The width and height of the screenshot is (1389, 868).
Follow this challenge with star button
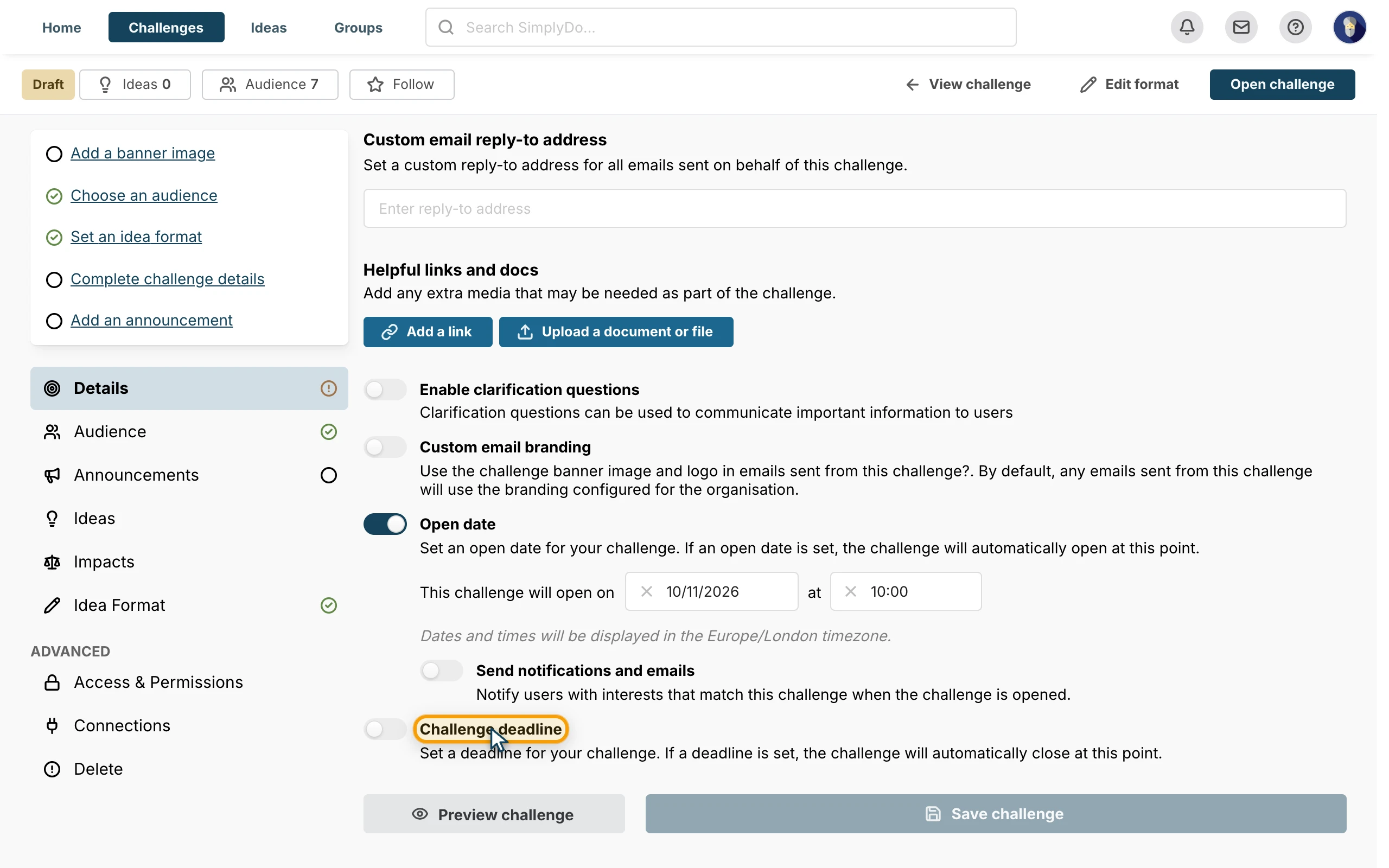click(402, 85)
